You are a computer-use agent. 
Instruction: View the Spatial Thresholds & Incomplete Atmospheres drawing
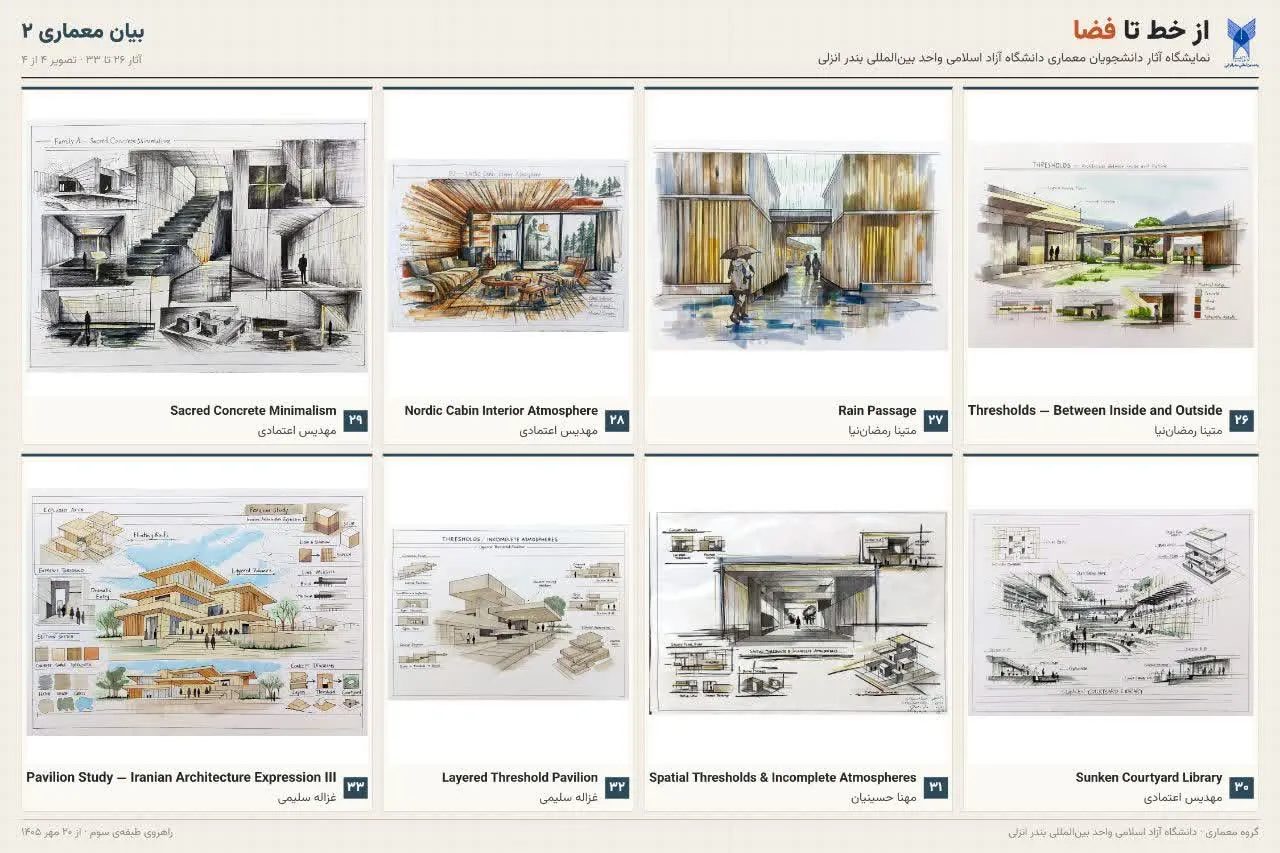point(798,612)
